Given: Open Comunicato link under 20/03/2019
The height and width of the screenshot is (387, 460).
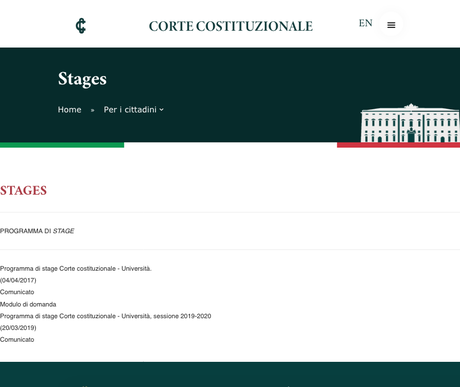Looking at the screenshot, I should (17, 340).
